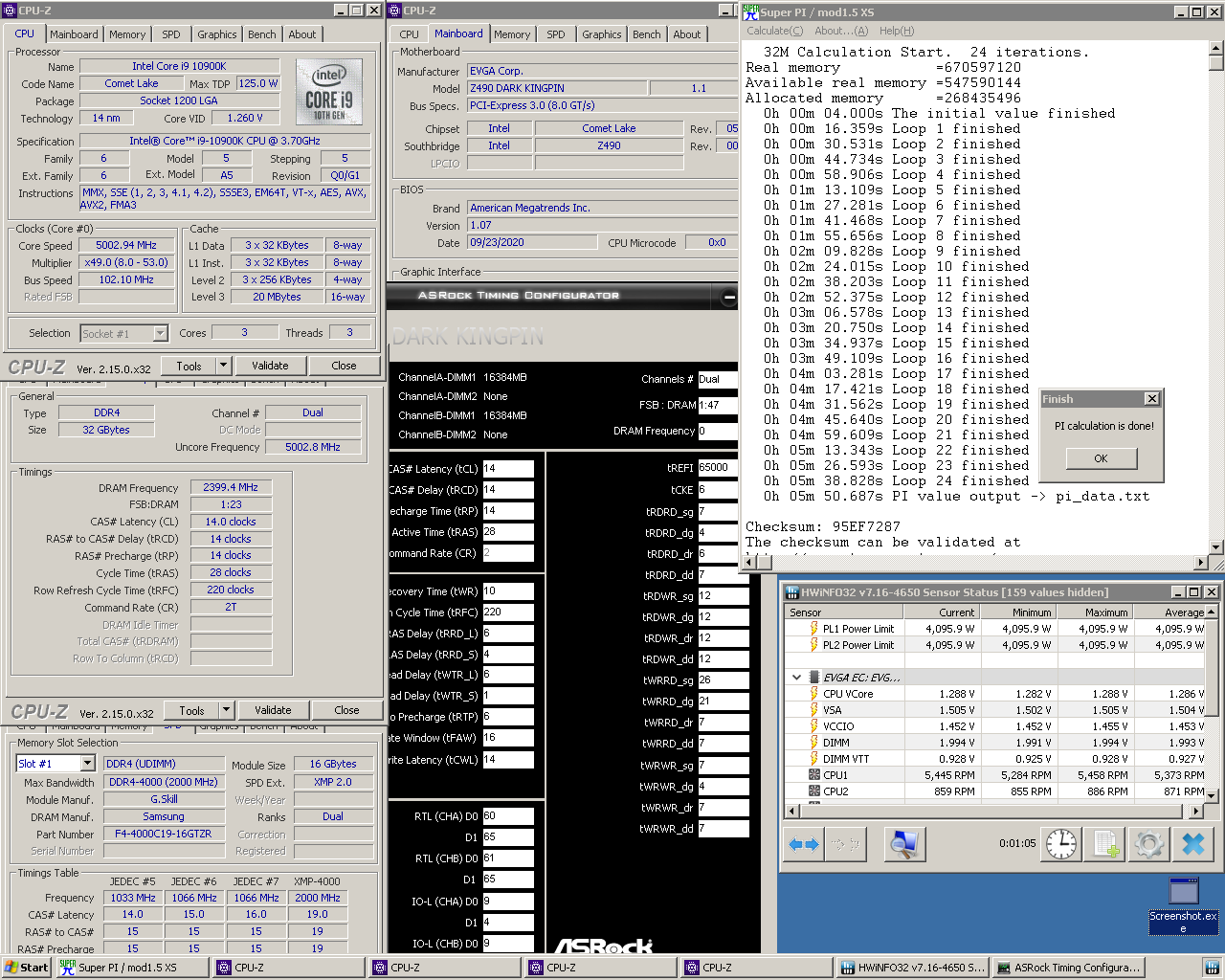Open Help menu in Super PI
The image size is (1225, 980).
pyautogui.click(x=897, y=31)
